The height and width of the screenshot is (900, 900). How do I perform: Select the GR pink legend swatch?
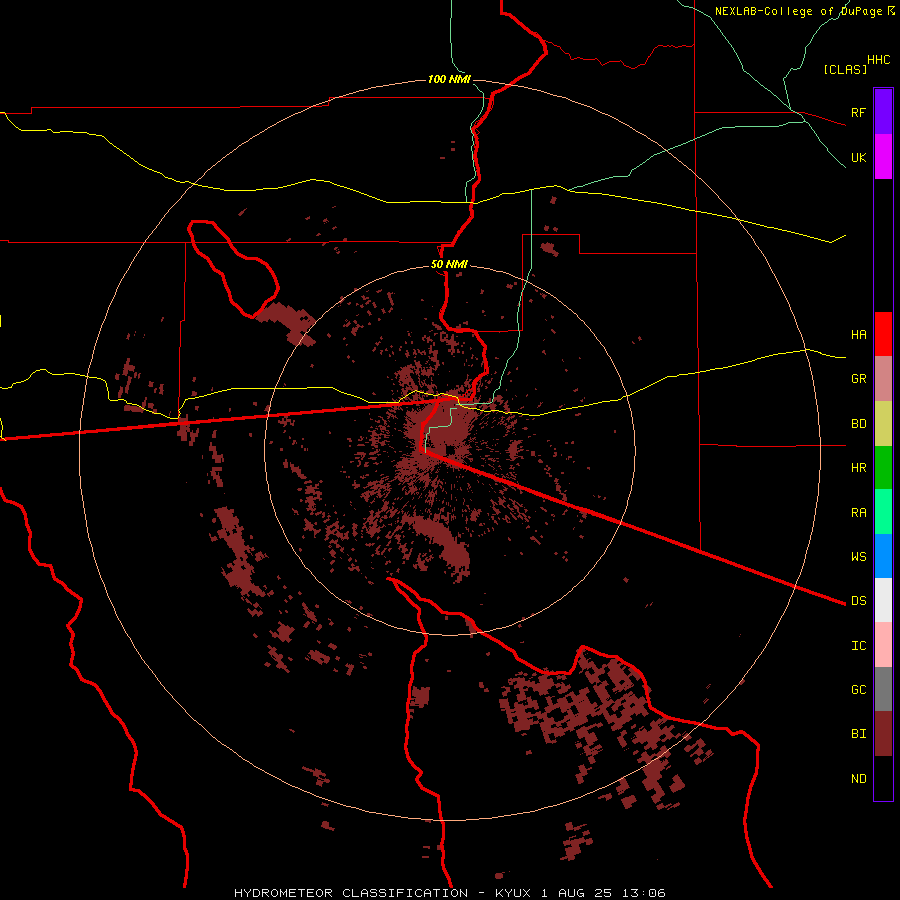pyautogui.click(x=883, y=379)
